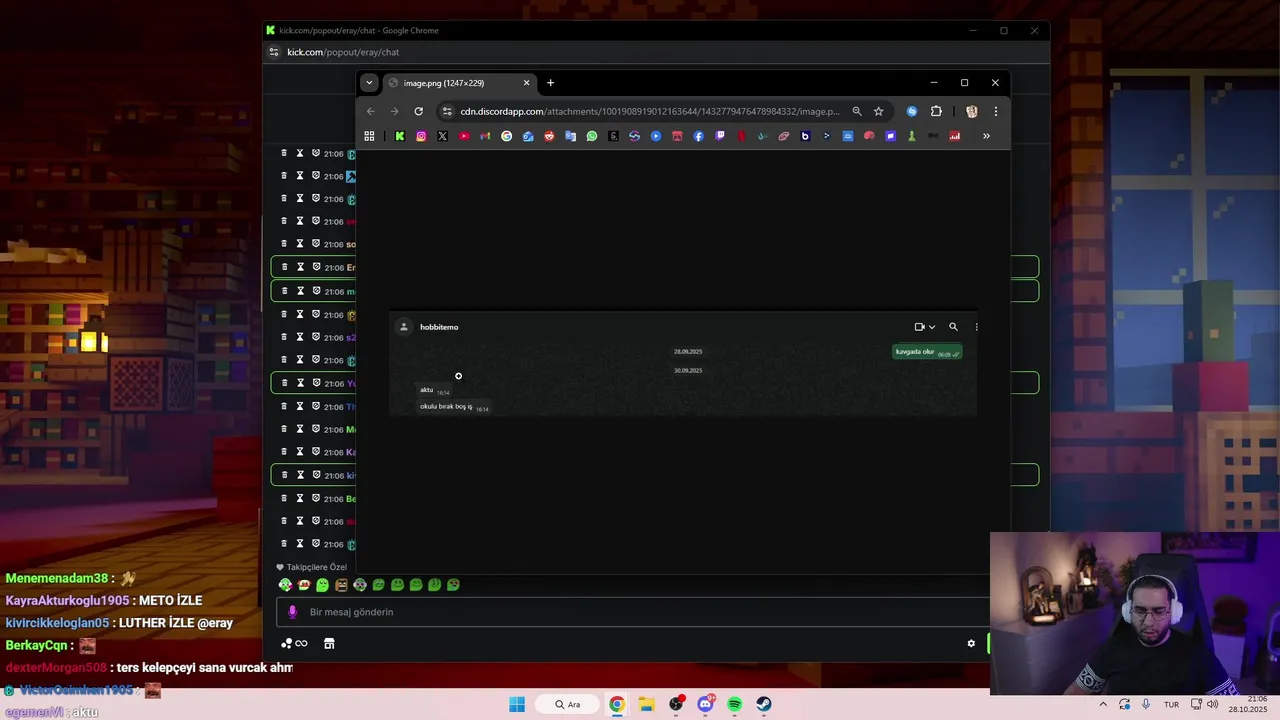This screenshot has height=720, width=1280.
Task: Open the chess pawn bookmark icon
Action: tap(912, 136)
